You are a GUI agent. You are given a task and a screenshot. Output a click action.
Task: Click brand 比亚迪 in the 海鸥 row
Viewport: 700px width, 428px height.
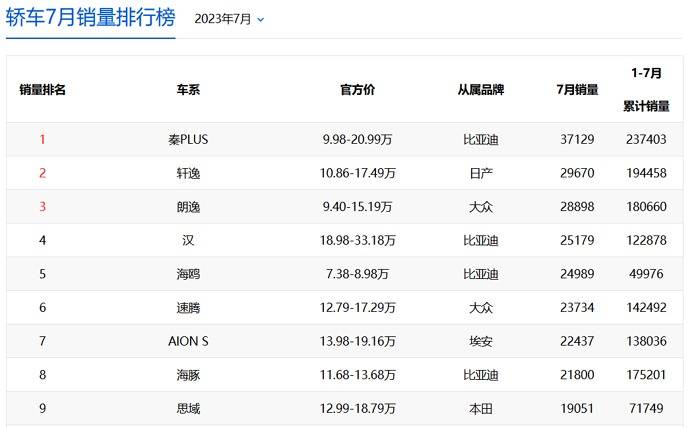click(481, 274)
